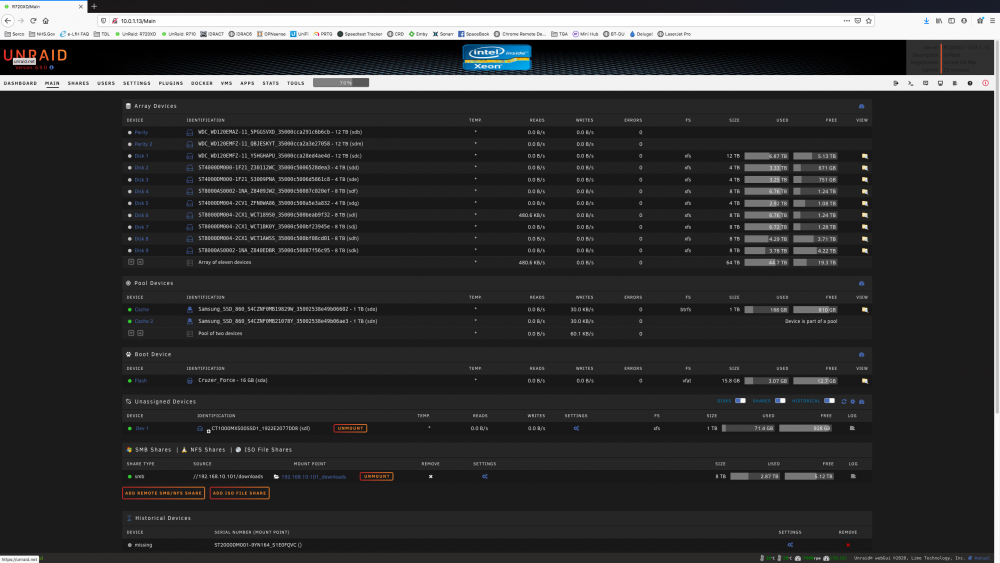Open the help question-mark icon in the header toolbar
The width and height of the screenshot is (1000, 563).
pos(970,83)
